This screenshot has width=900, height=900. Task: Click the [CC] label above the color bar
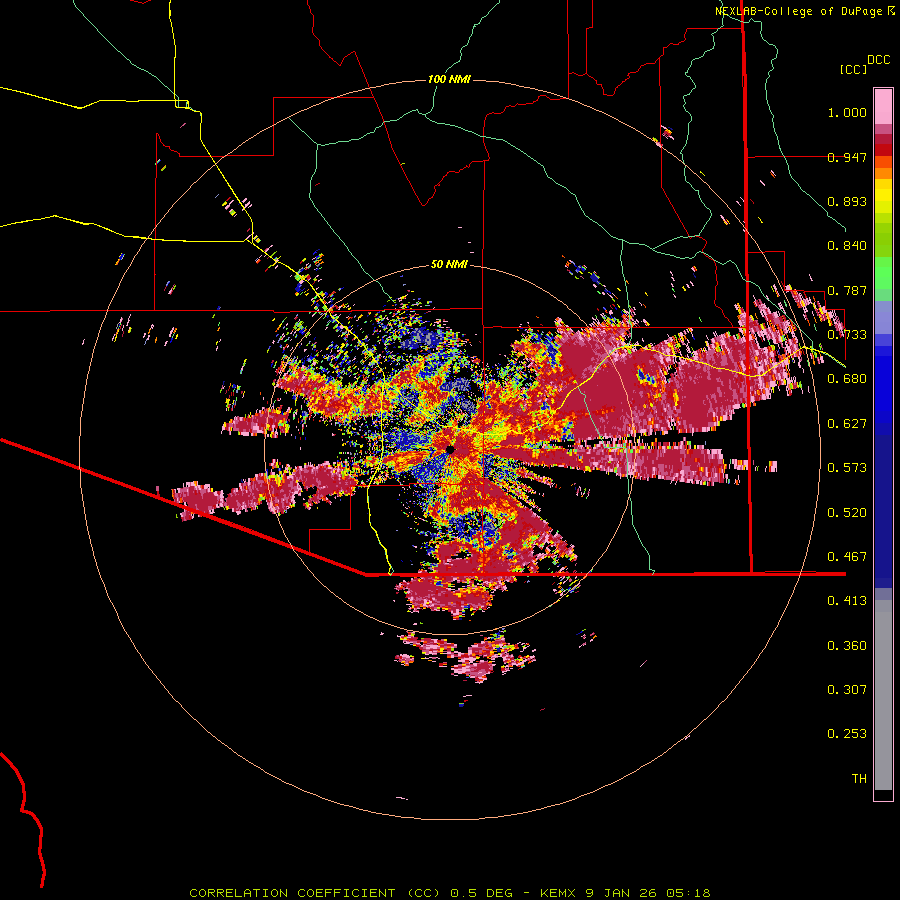[x=853, y=69]
